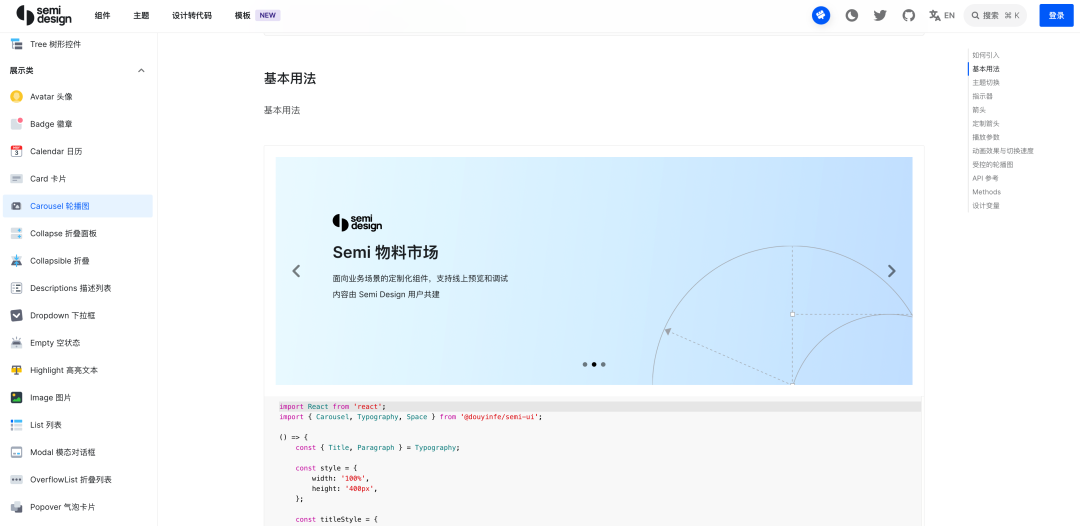
Task: Select the second carousel indicator dot
Action: [594, 364]
